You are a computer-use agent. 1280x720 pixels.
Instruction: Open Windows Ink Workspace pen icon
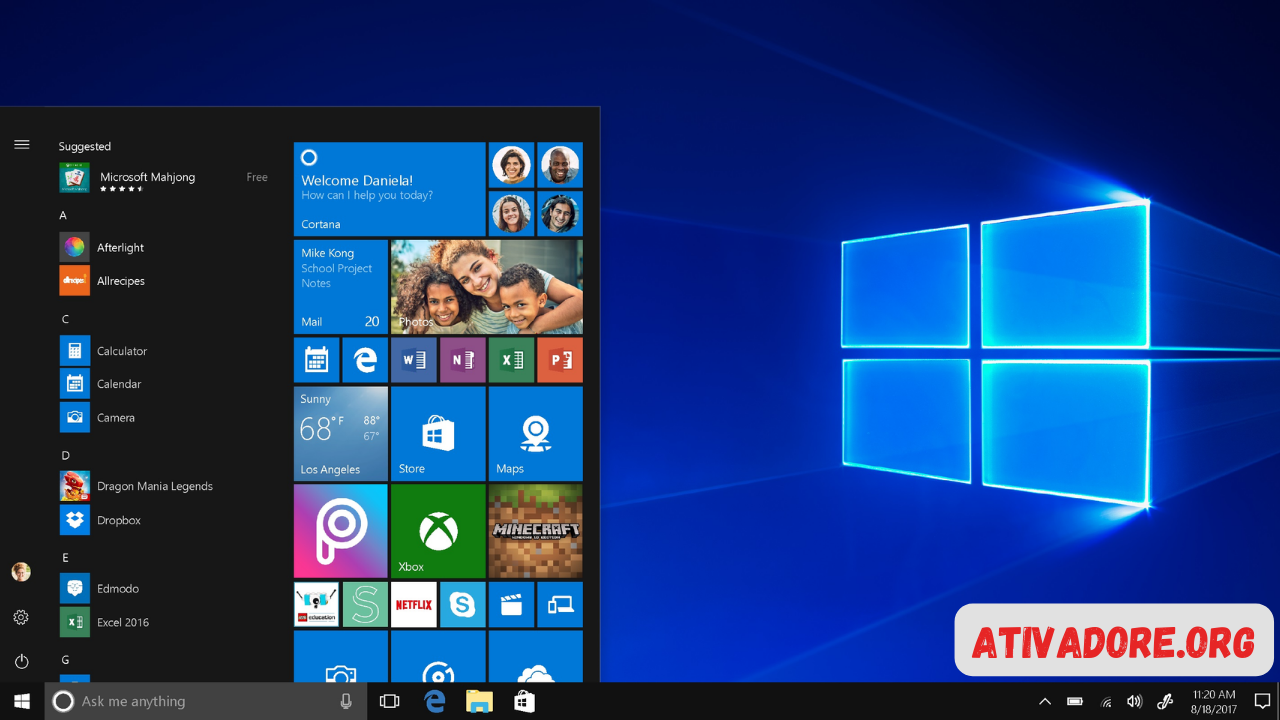pyautogui.click(x=1165, y=701)
